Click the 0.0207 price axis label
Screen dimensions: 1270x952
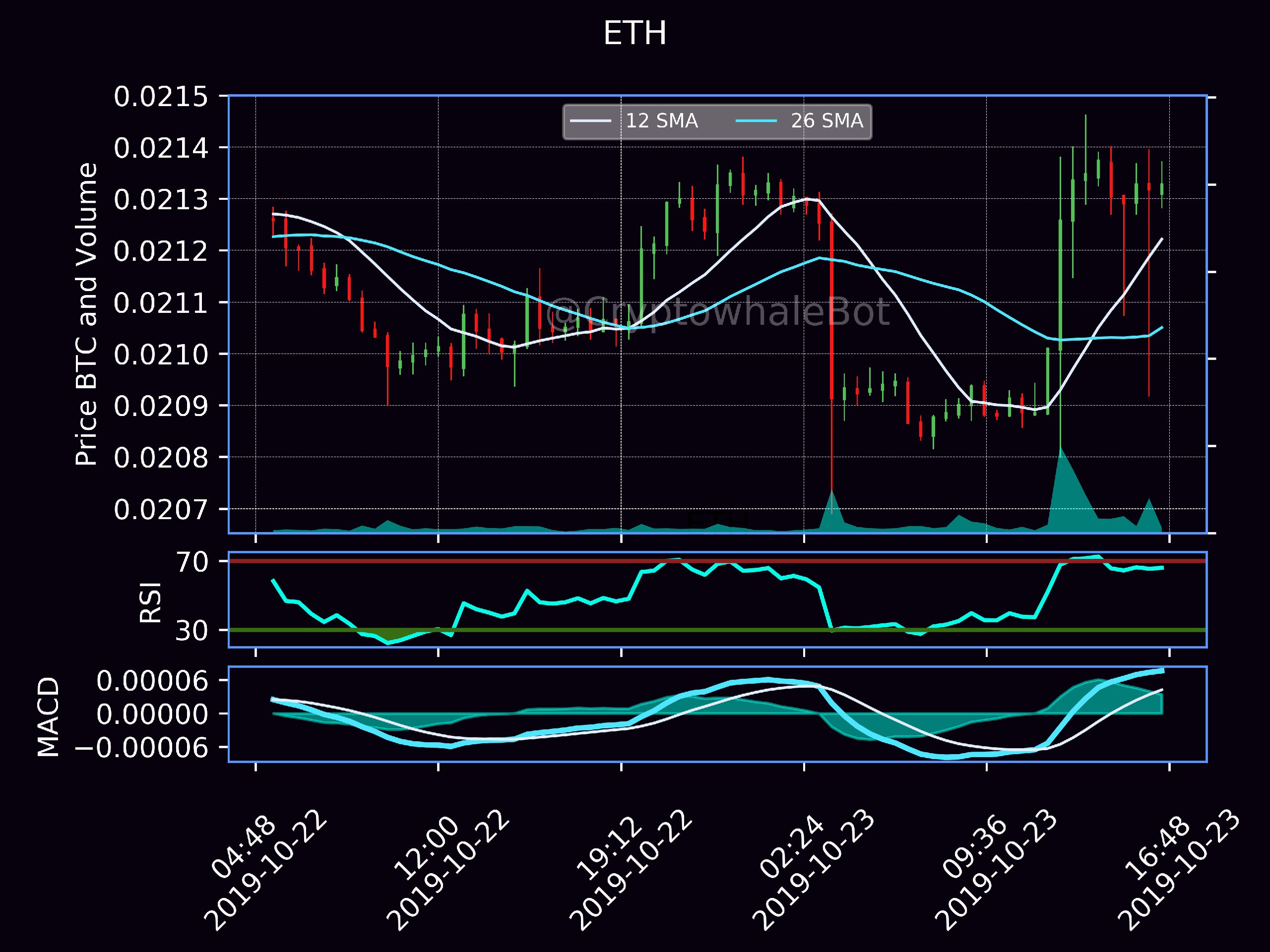pyautogui.click(x=161, y=510)
